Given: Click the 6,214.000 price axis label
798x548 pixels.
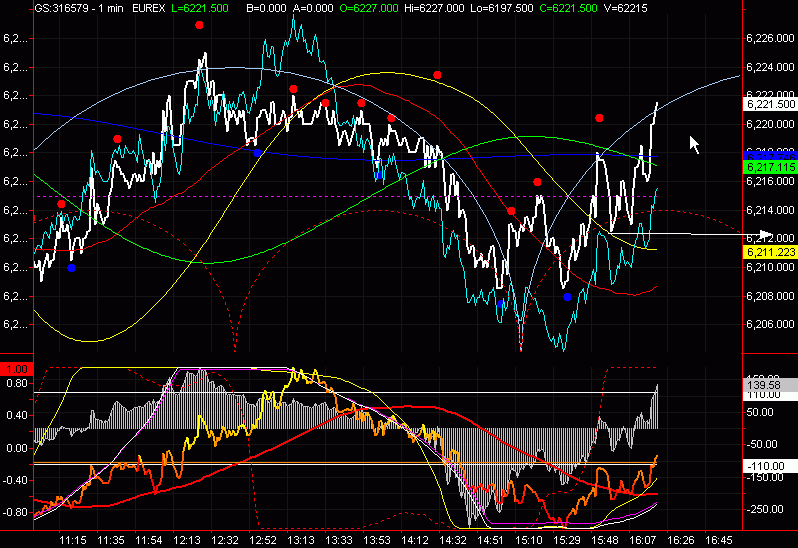Looking at the screenshot, I should coord(770,210).
